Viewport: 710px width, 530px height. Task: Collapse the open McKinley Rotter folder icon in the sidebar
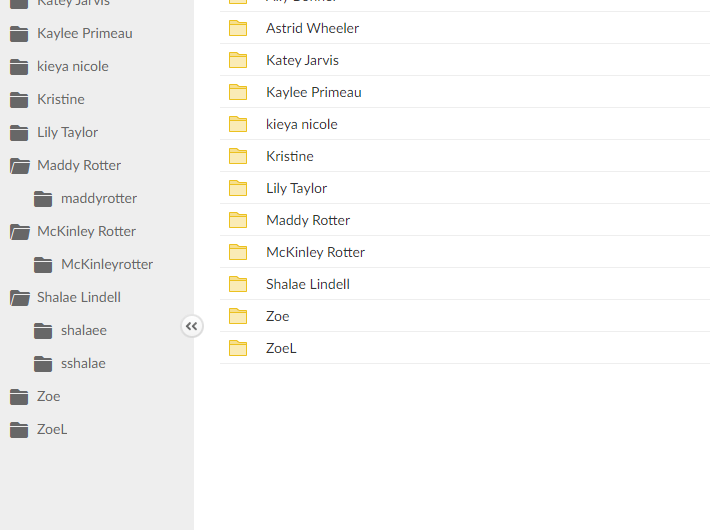point(20,232)
